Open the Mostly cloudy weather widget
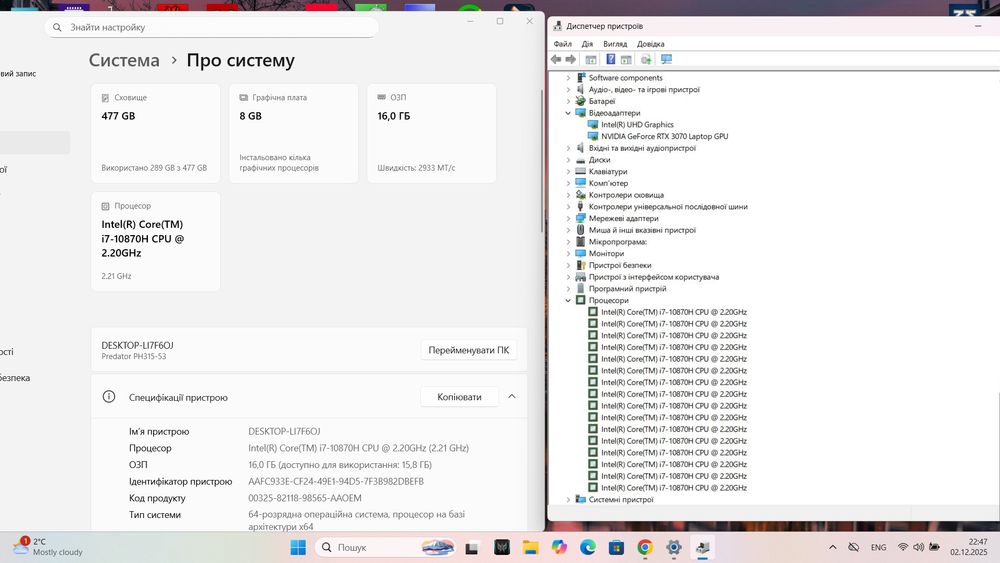1000x563 pixels. [x=48, y=547]
